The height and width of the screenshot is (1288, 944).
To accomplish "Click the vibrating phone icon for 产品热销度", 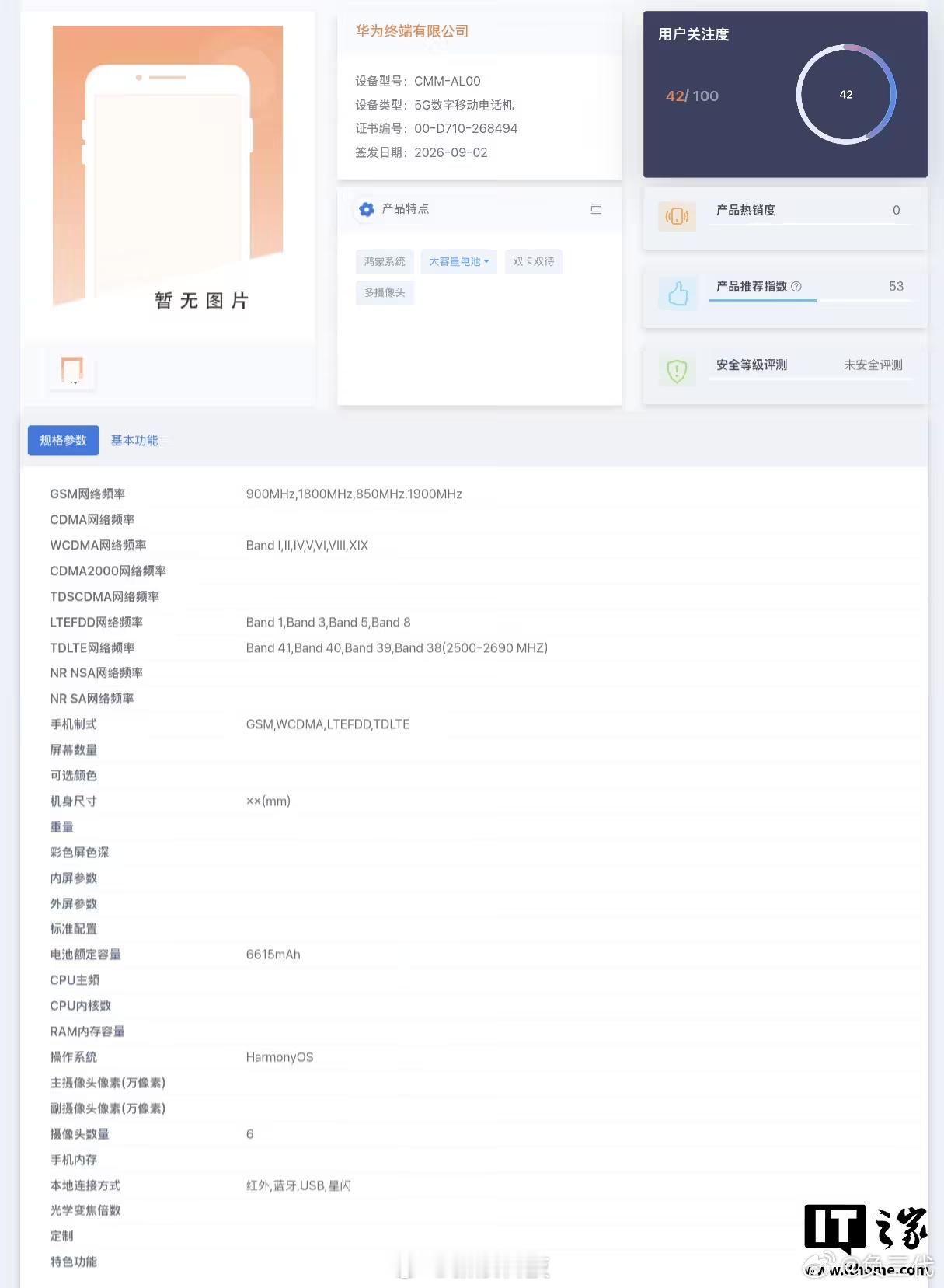I will tap(677, 216).
